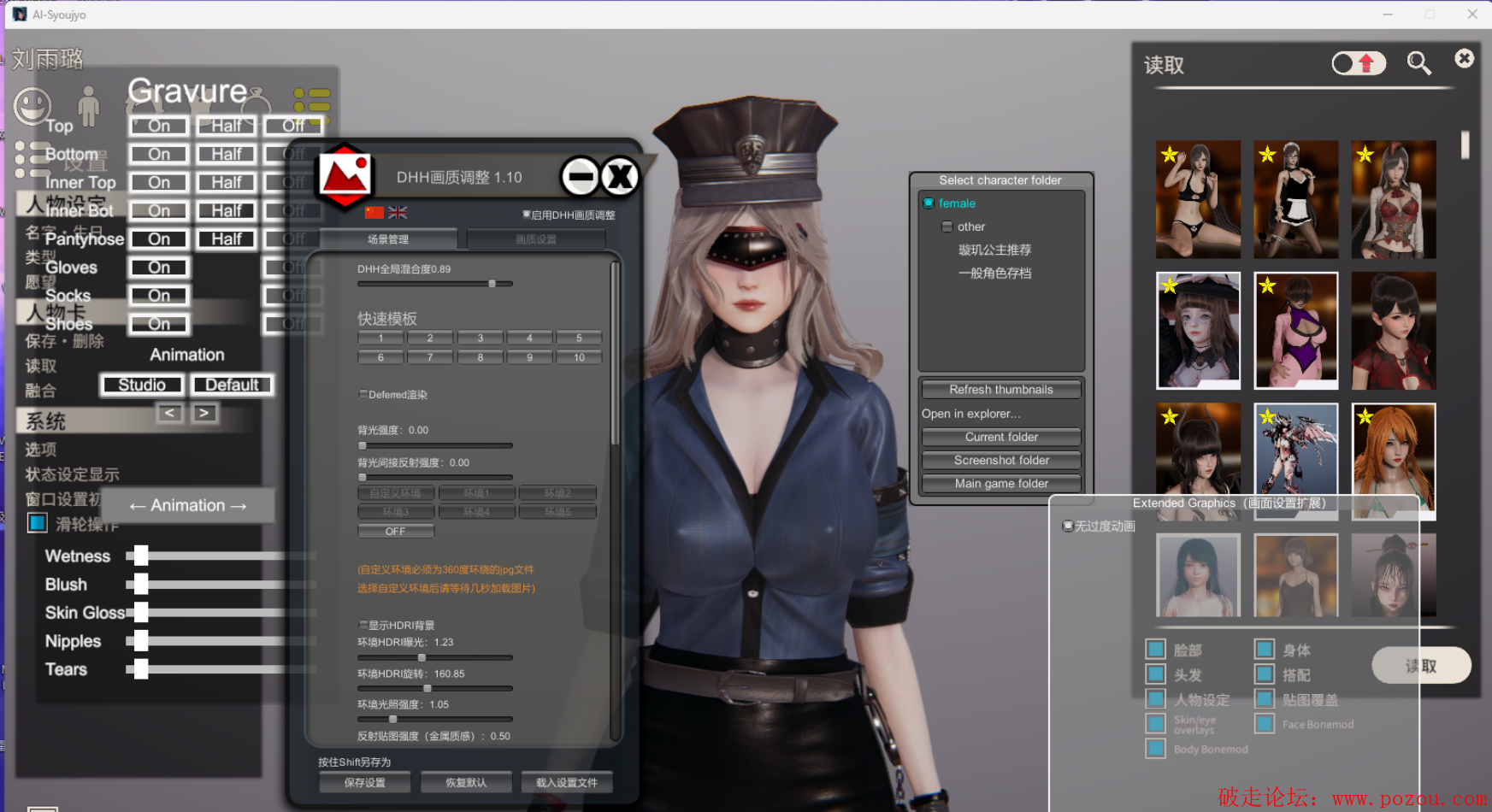Open the 状态设定显示 menu entry

click(72, 474)
